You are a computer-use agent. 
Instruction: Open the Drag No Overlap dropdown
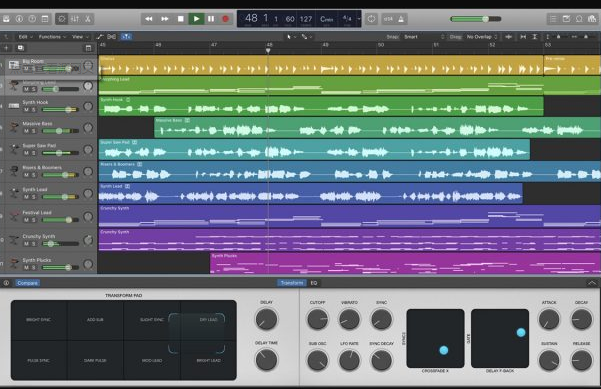click(481, 37)
